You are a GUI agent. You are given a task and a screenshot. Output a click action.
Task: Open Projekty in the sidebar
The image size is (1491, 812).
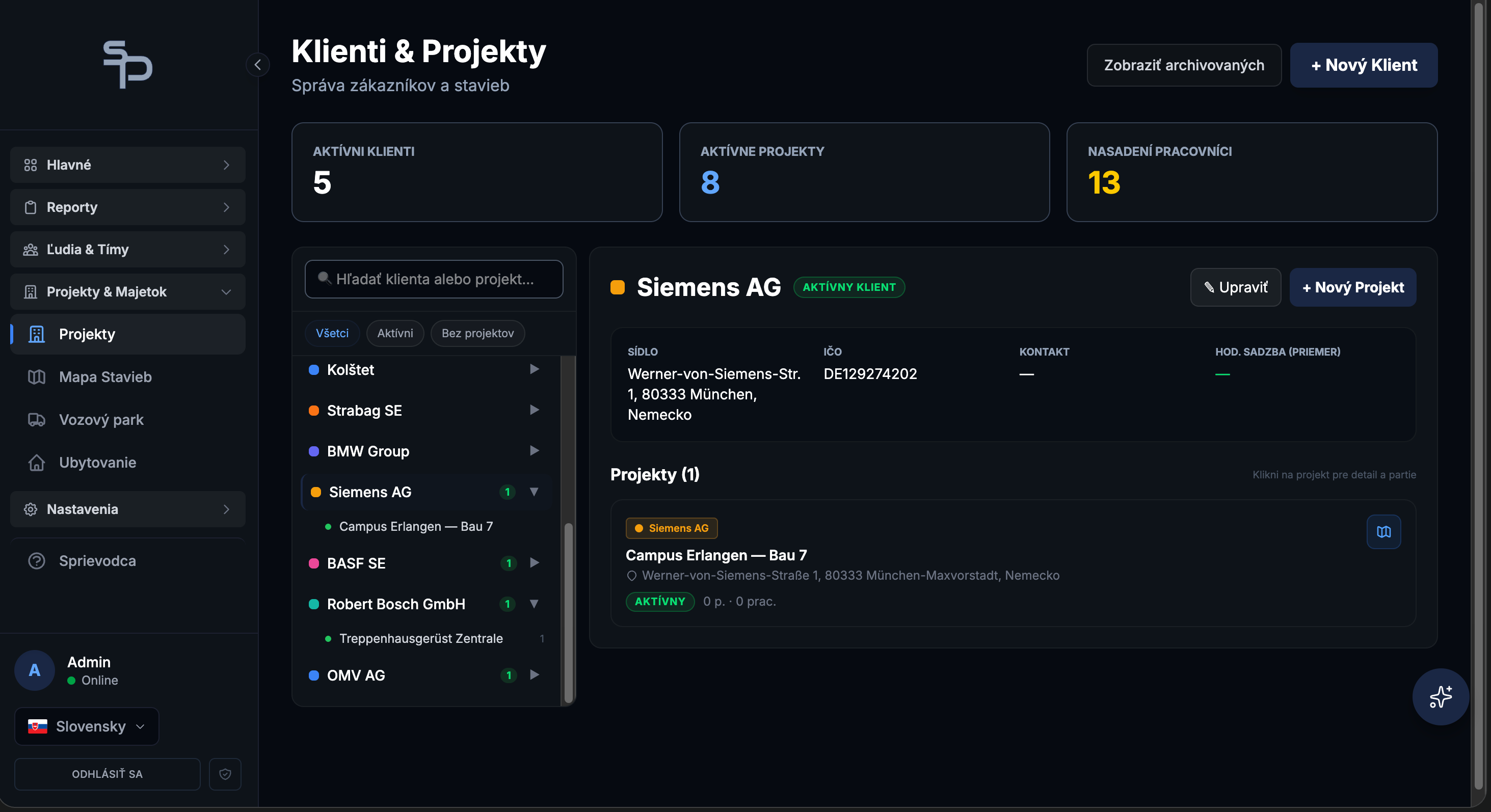click(x=128, y=334)
